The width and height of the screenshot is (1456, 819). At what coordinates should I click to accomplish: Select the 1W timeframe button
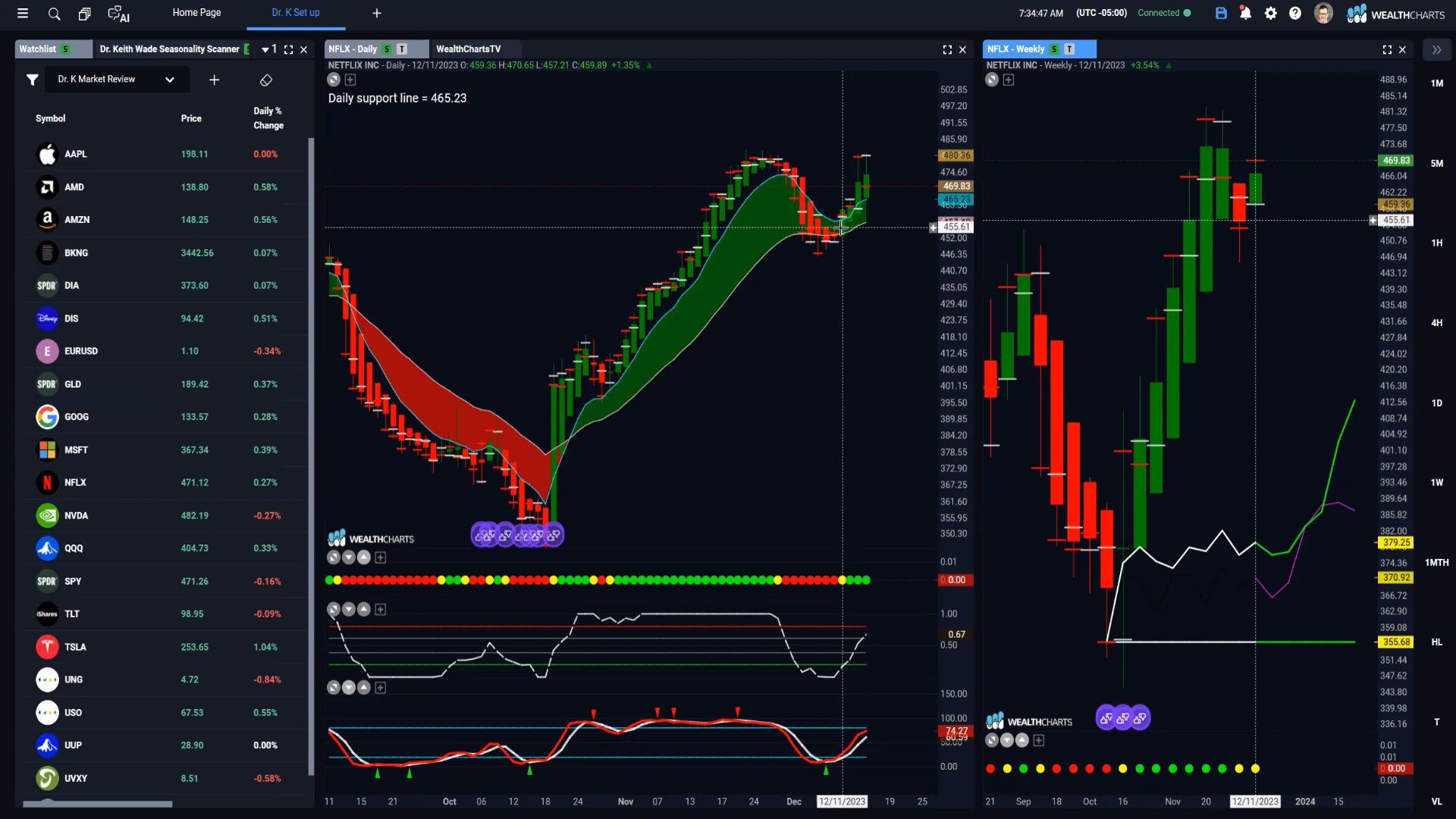pyautogui.click(x=1436, y=482)
